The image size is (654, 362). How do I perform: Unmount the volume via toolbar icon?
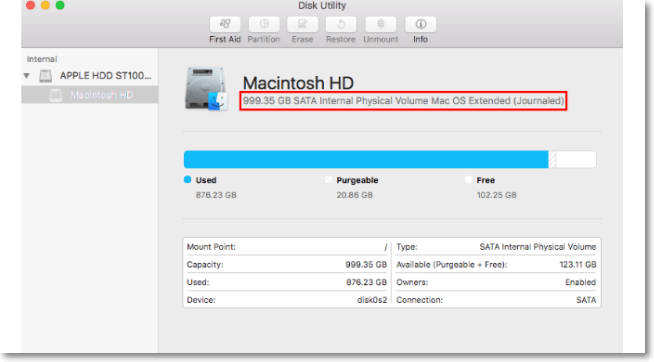pyautogui.click(x=380, y=24)
